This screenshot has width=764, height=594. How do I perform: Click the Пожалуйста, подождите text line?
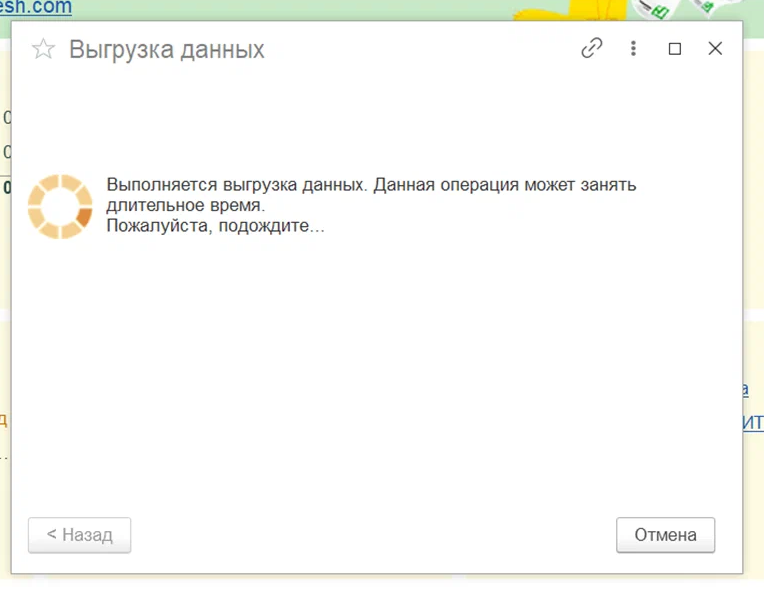[x=215, y=226]
